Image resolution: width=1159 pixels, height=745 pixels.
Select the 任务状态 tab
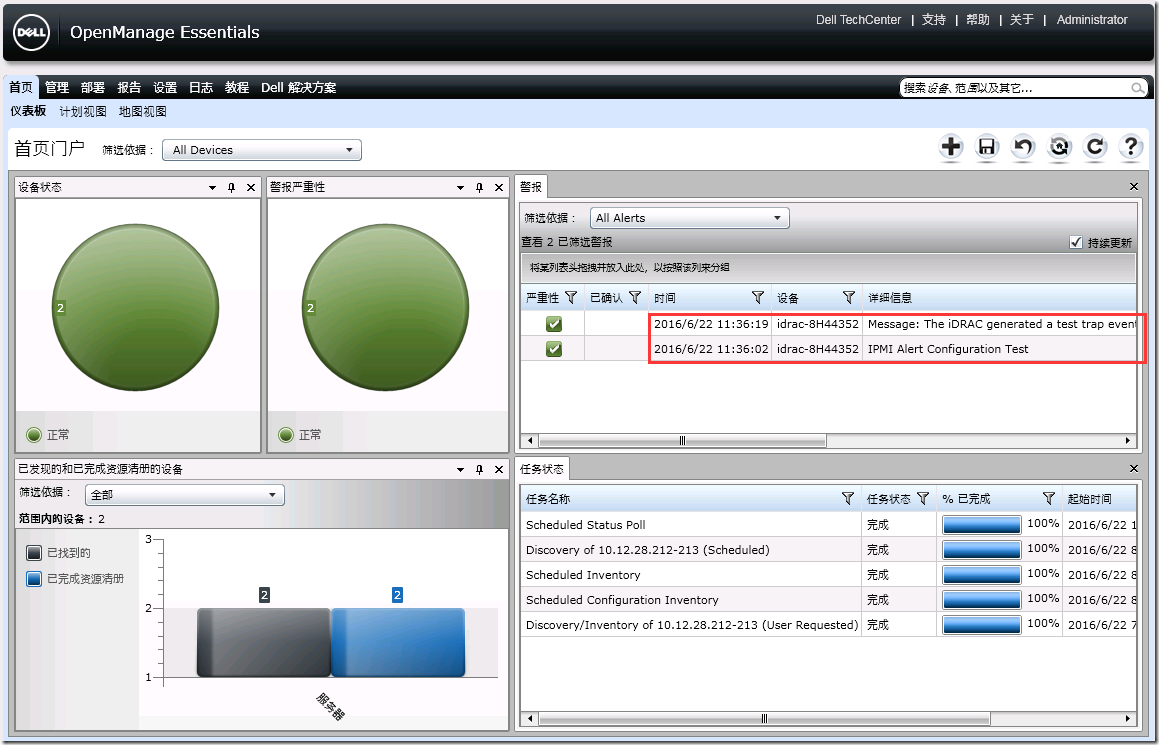(x=542, y=469)
